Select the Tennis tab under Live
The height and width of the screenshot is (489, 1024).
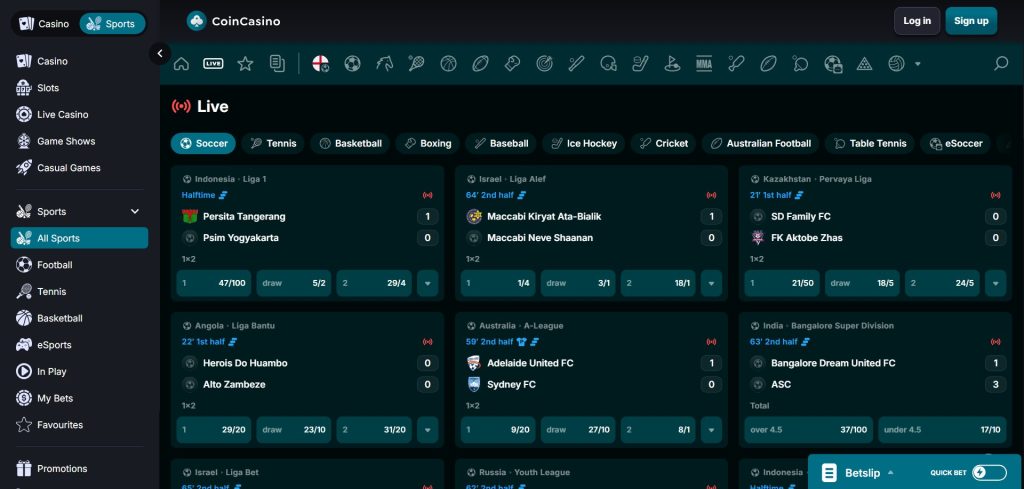273,143
